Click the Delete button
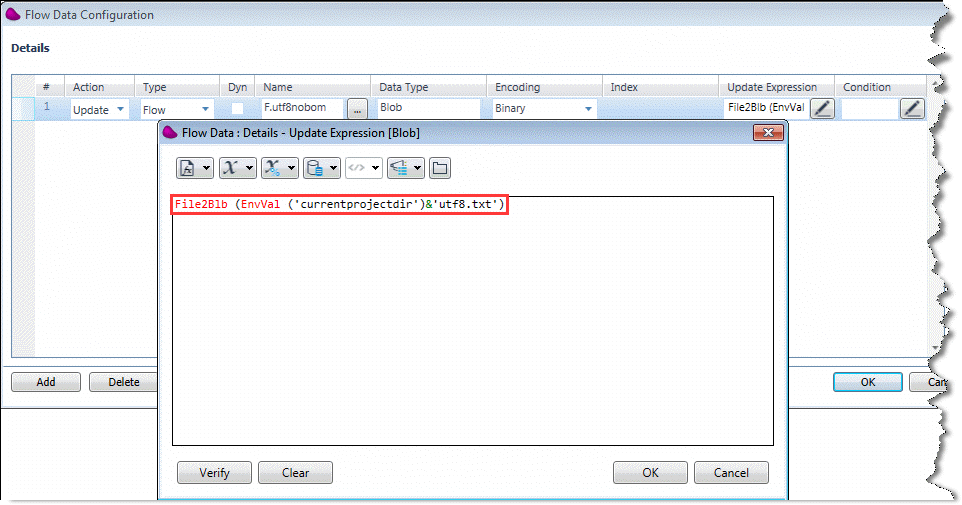The width and height of the screenshot is (962, 505). click(x=123, y=382)
